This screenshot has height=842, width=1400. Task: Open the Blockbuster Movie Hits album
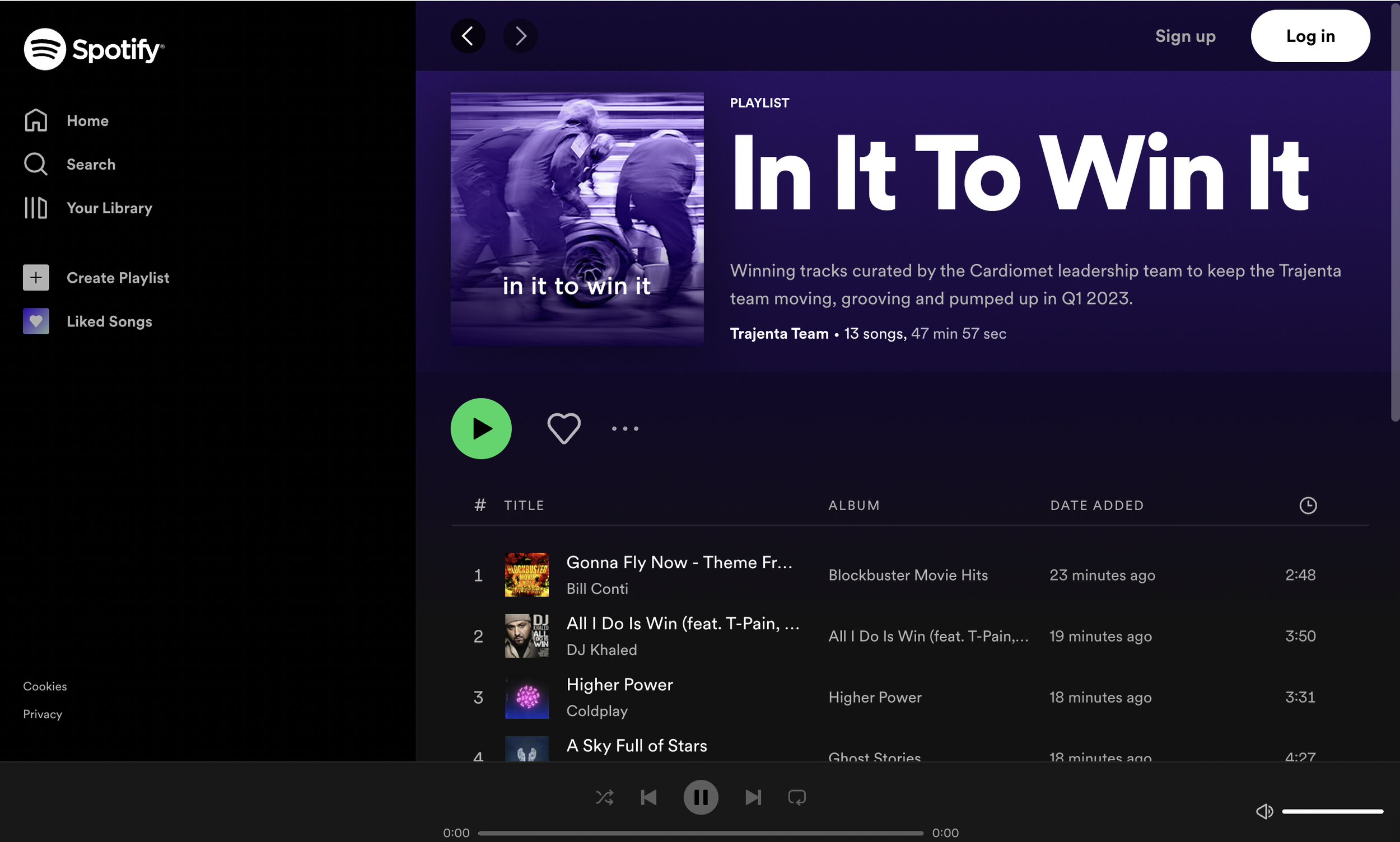click(x=908, y=575)
